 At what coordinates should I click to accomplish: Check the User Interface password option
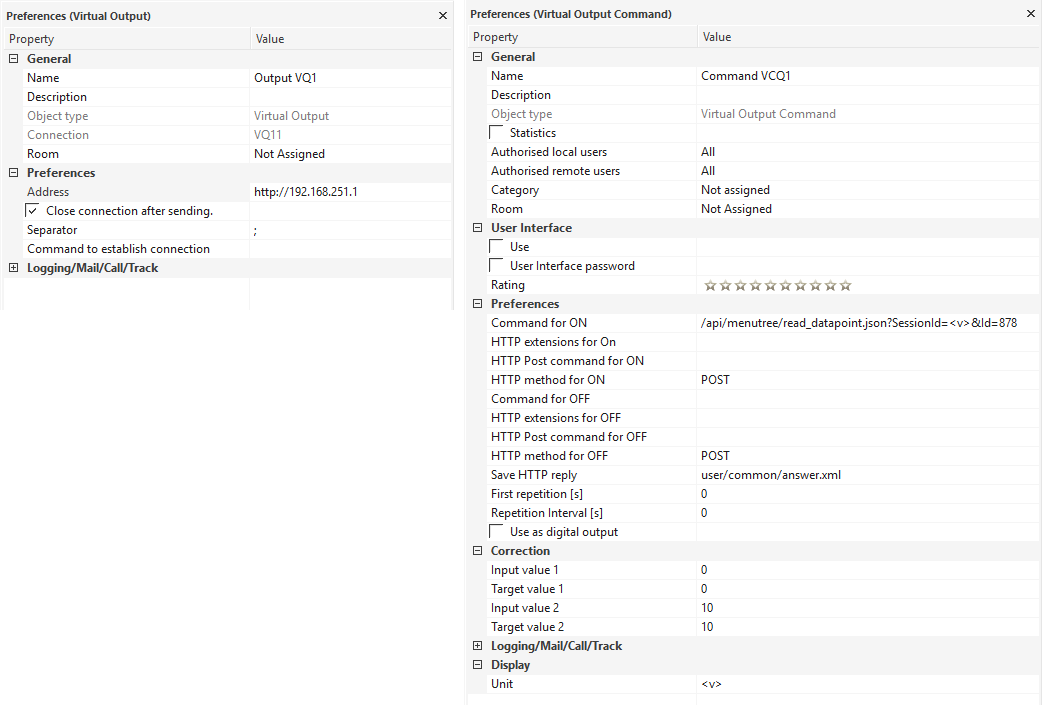coord(497,266)
